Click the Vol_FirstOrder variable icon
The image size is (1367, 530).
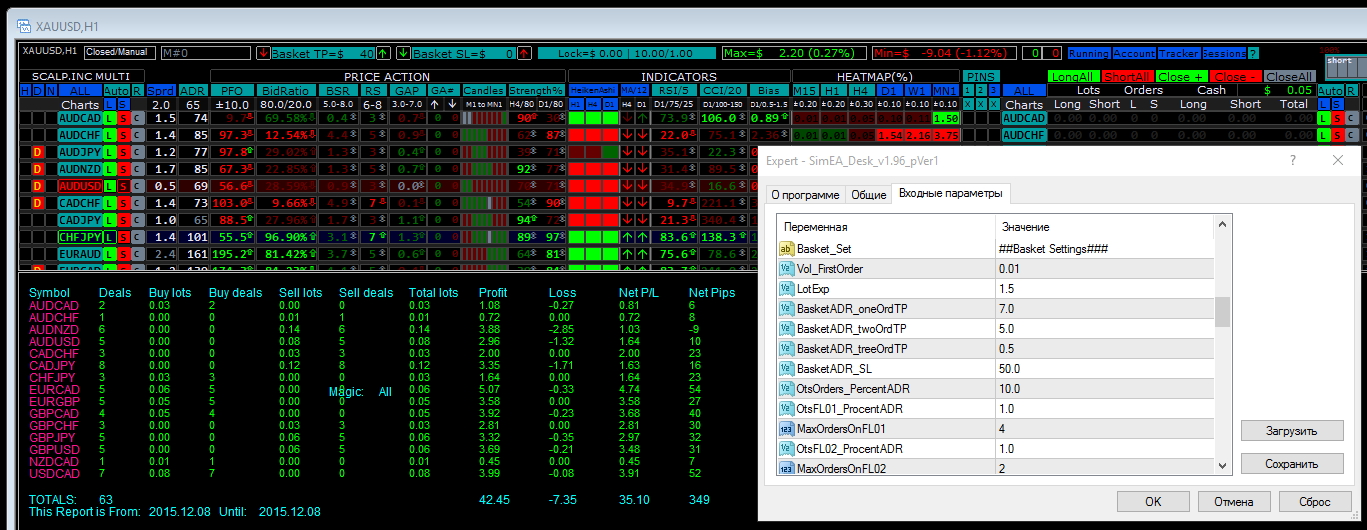click(x=787, y=269)
